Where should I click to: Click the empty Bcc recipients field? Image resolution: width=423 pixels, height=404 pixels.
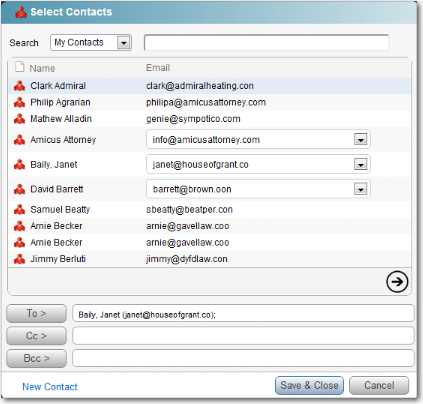pos(243,358)
